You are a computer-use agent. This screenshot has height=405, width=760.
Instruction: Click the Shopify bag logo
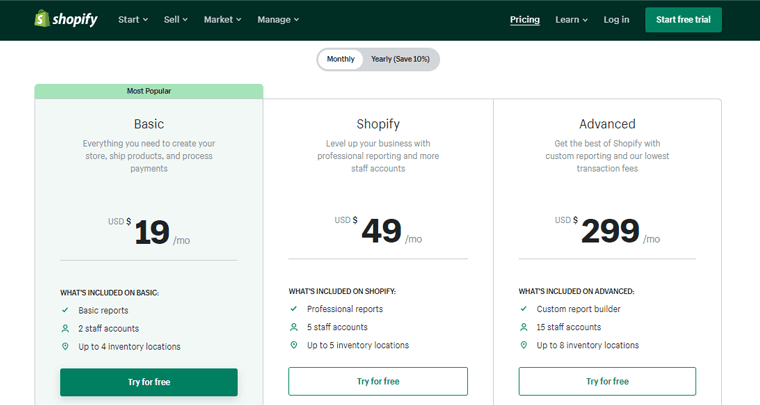point(42,18)
